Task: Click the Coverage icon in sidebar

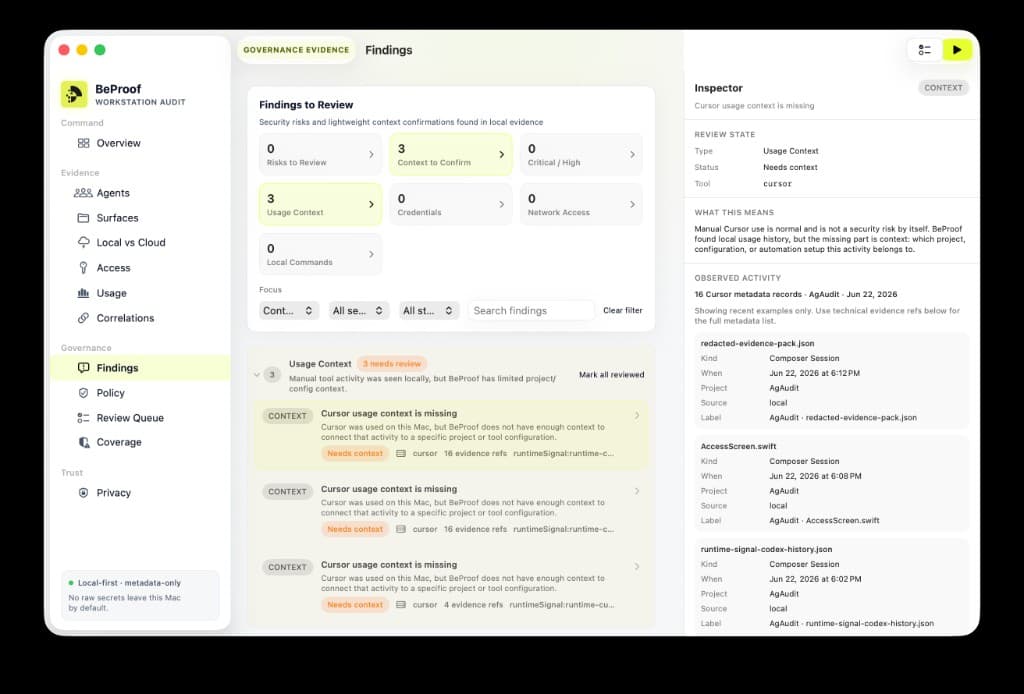Action: 84,442
